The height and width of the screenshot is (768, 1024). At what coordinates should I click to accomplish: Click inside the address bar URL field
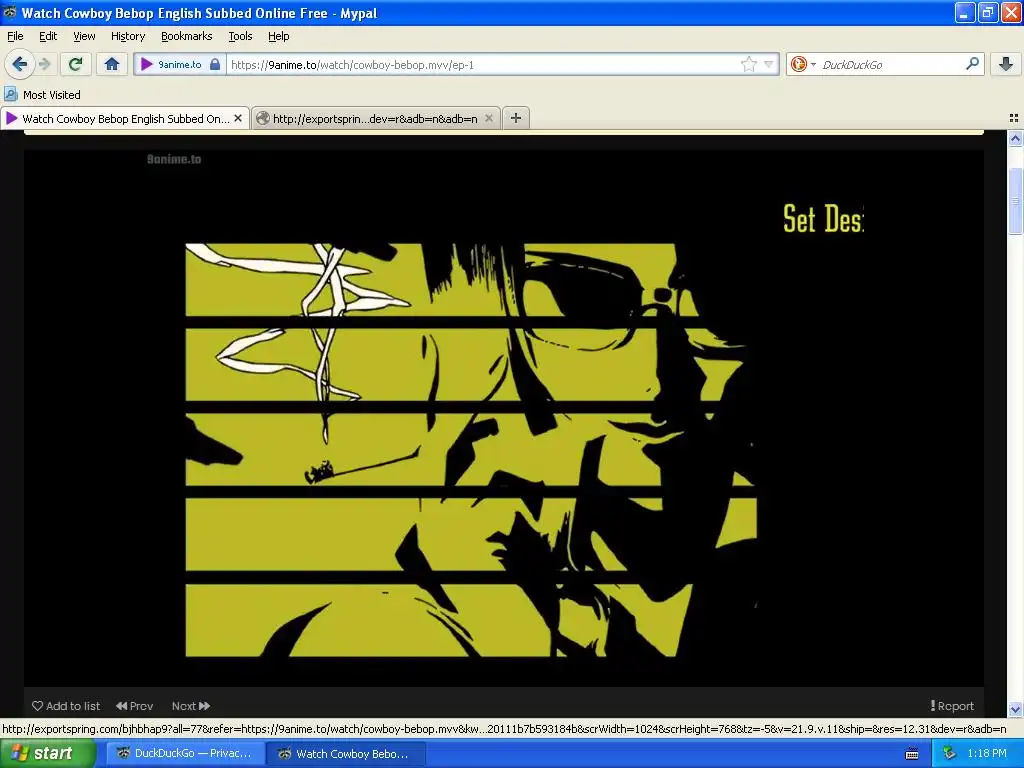click(x=483, y=64)
